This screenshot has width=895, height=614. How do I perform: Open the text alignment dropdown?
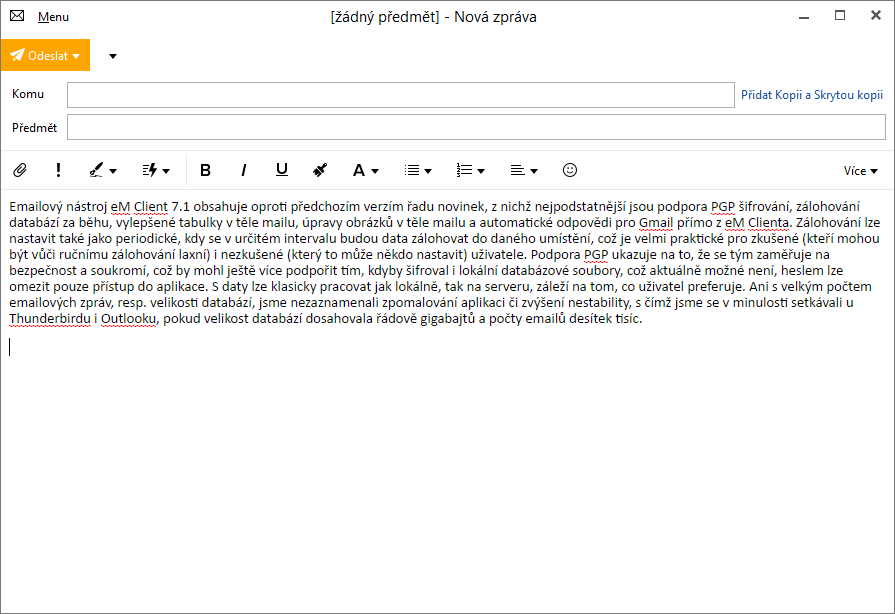click(x=524, y=170)
